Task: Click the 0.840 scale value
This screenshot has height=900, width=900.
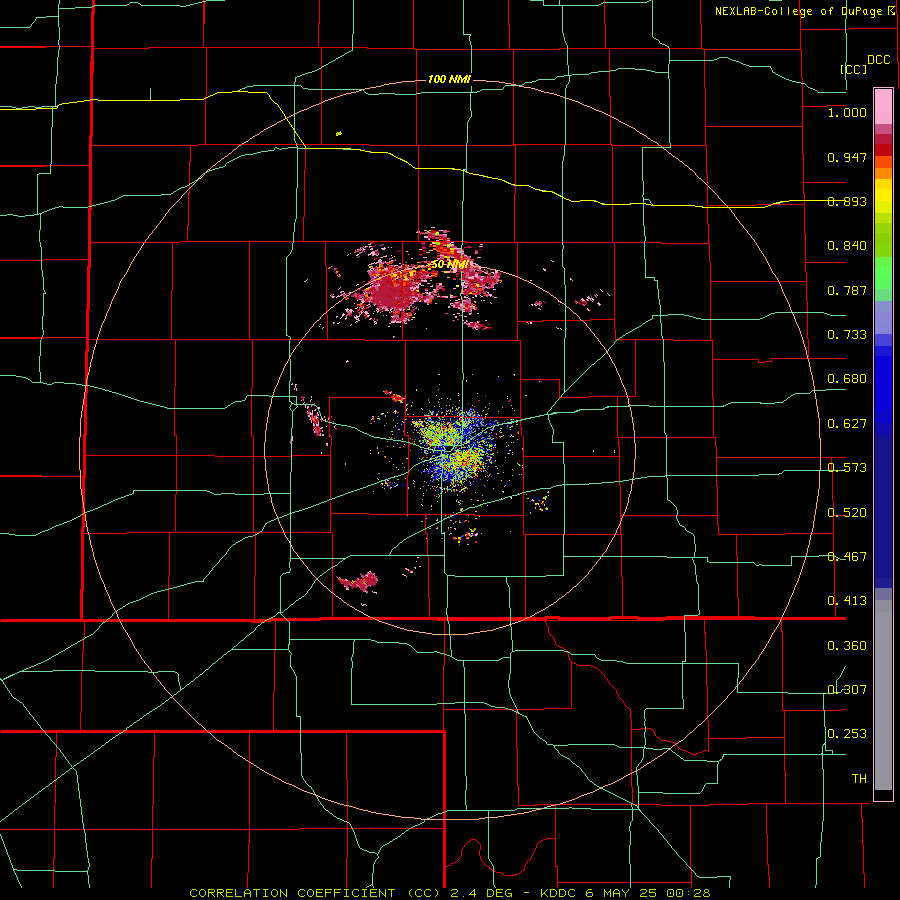Action: pyautogui.click(x=847, y=246)
